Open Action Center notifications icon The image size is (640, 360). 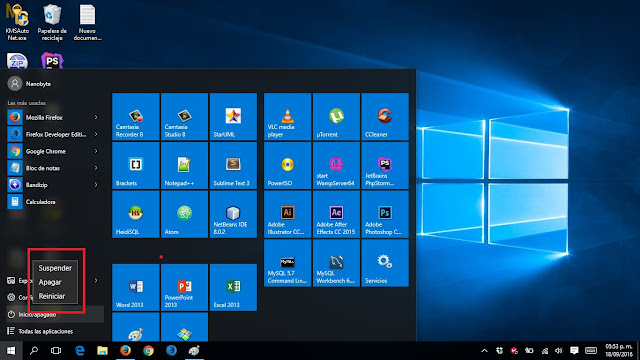click(x=574, y=351)
